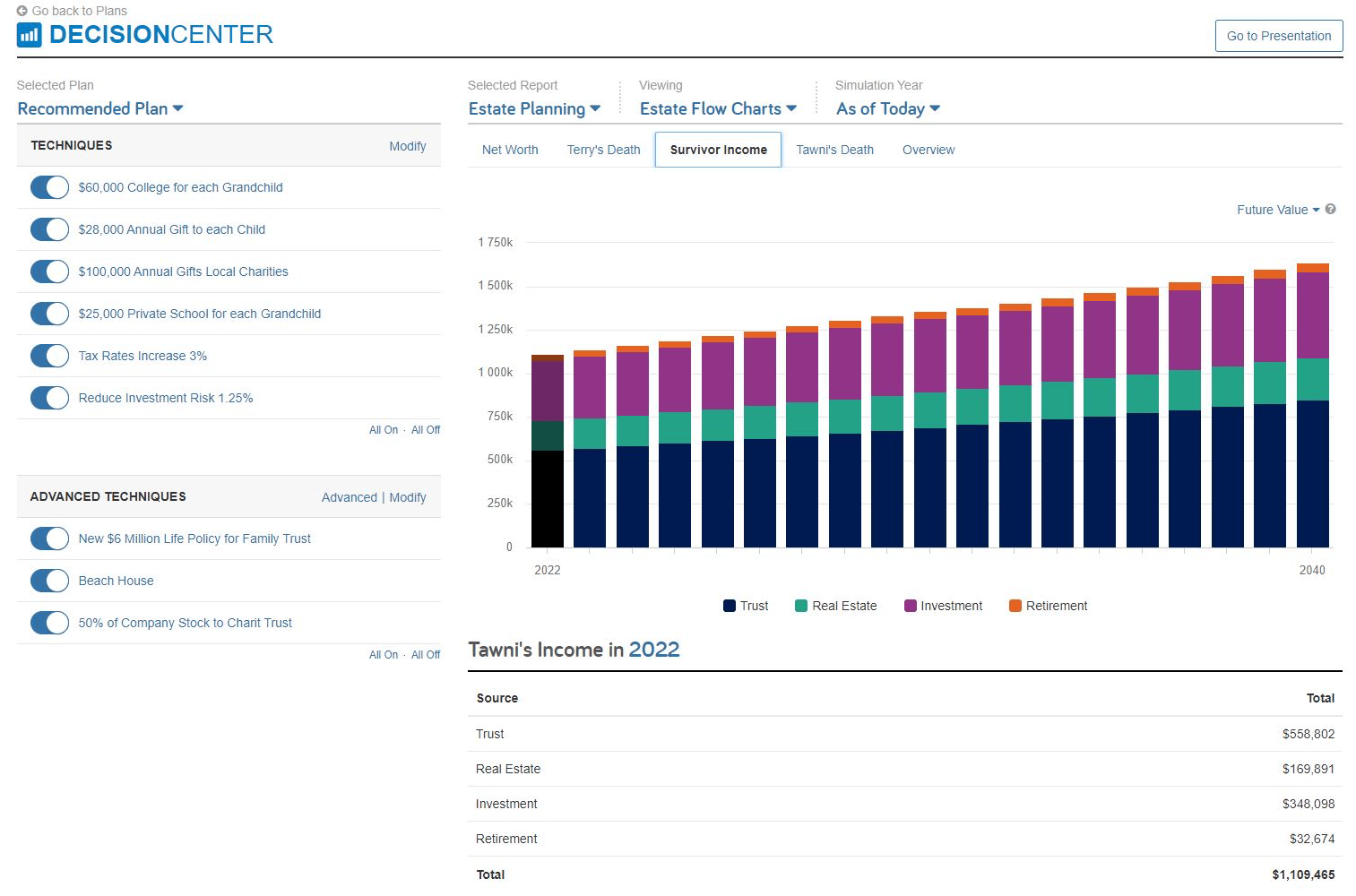Click the back arrow icon beside Go back to Plans
Image resolution: width=1356 pixels, height=896 pixels.
pyautogui.click(x=22, y=11)
